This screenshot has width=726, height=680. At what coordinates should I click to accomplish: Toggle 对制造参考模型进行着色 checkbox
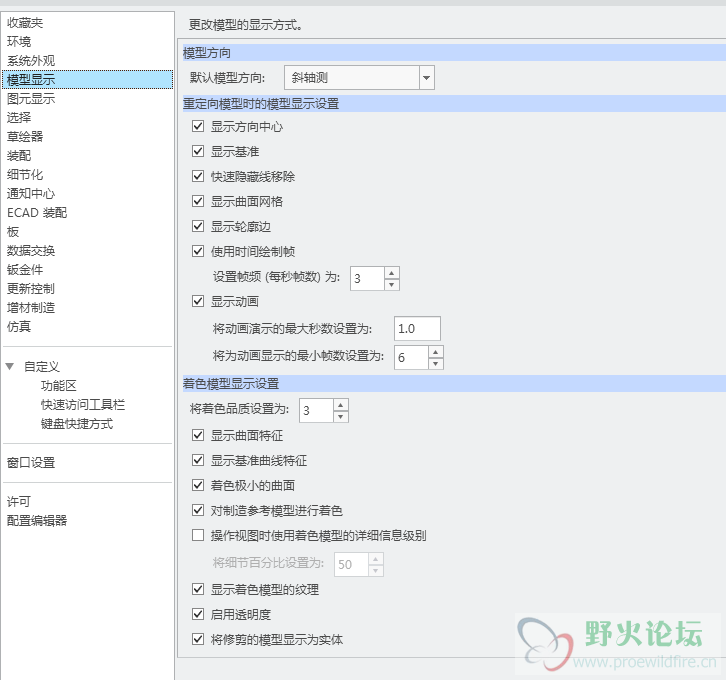pyautogui.click(x=198, y=510)
